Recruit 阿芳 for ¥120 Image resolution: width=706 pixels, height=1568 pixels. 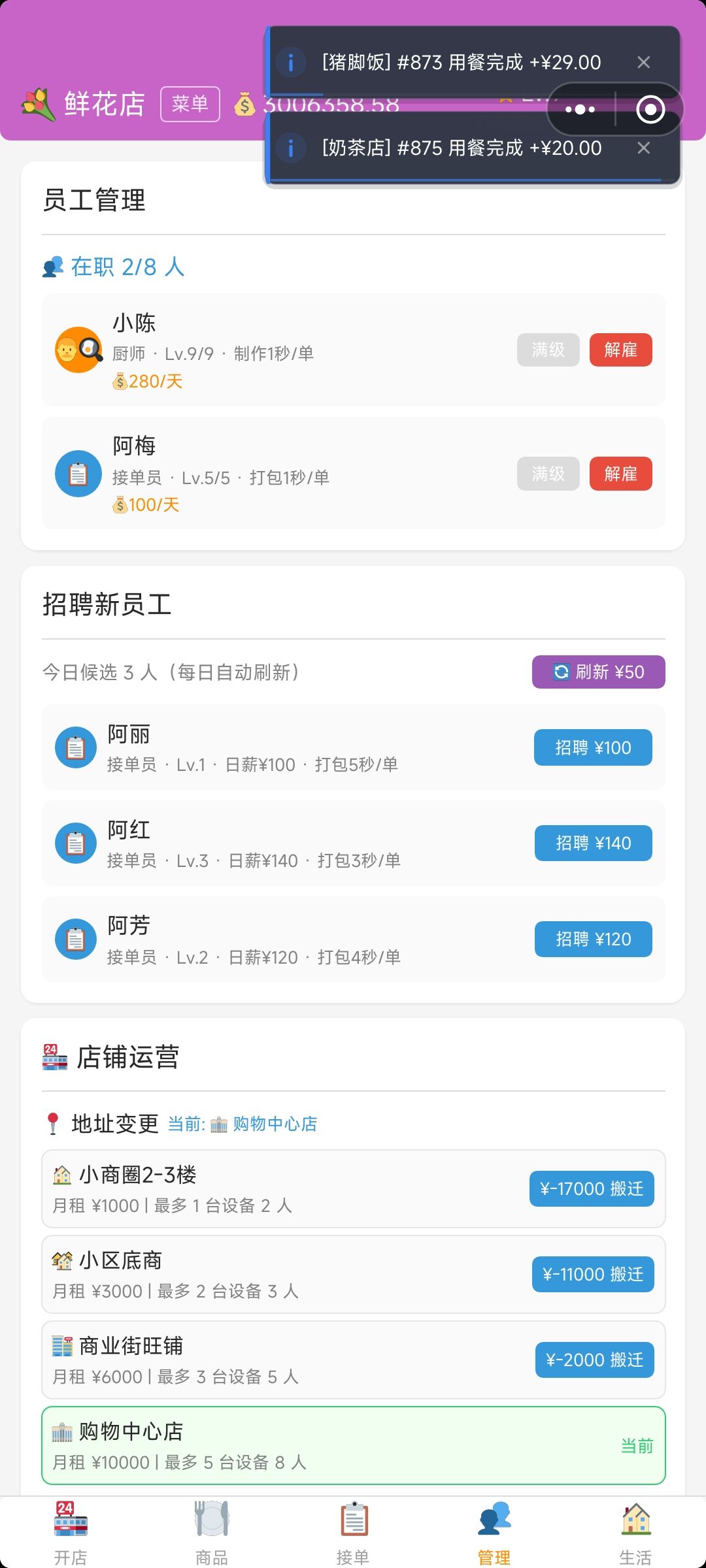coord(593,939)
